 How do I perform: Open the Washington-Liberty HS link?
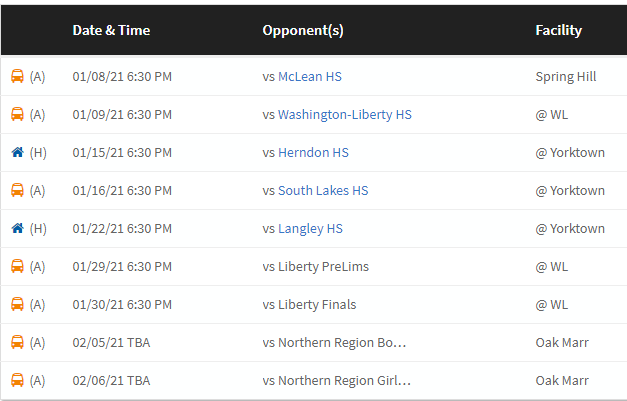[345, 115]
